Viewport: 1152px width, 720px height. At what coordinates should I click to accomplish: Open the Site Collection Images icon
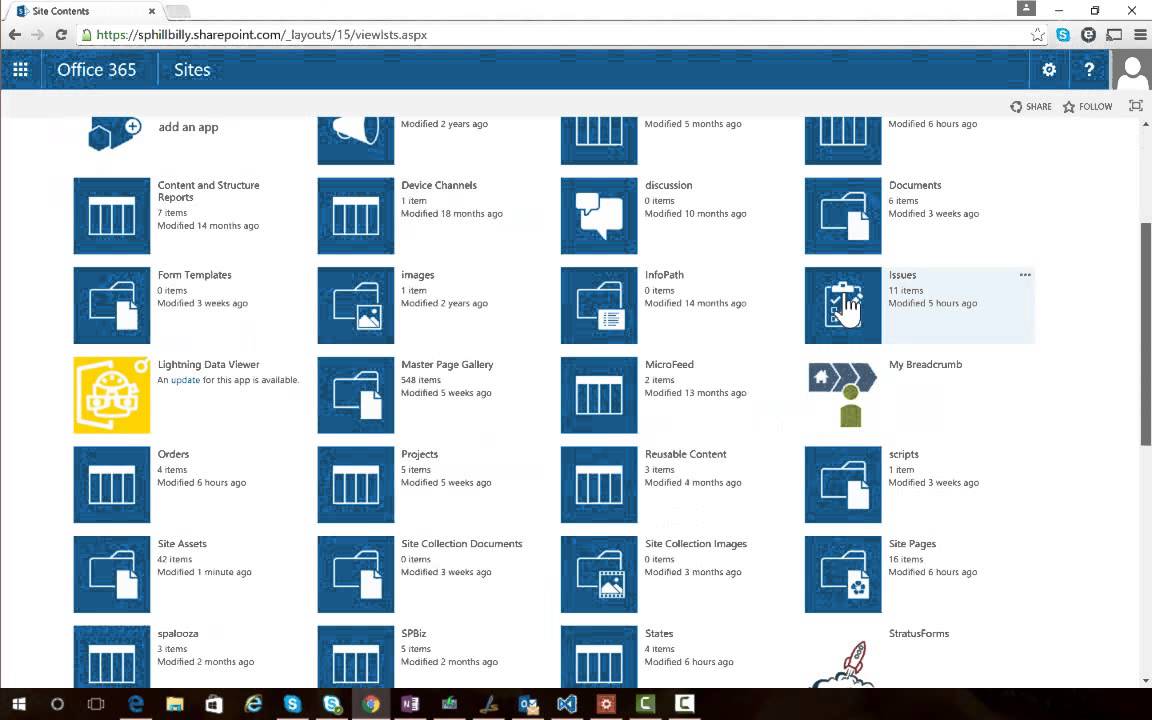(x=599, y=575)
